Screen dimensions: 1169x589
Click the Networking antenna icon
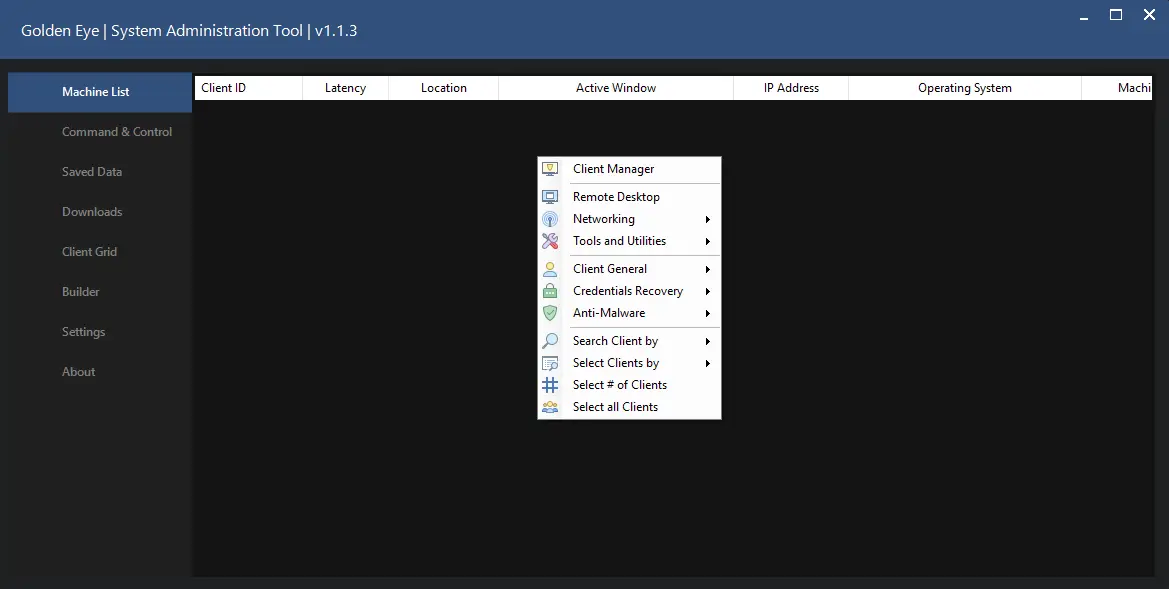click(550, 219)
